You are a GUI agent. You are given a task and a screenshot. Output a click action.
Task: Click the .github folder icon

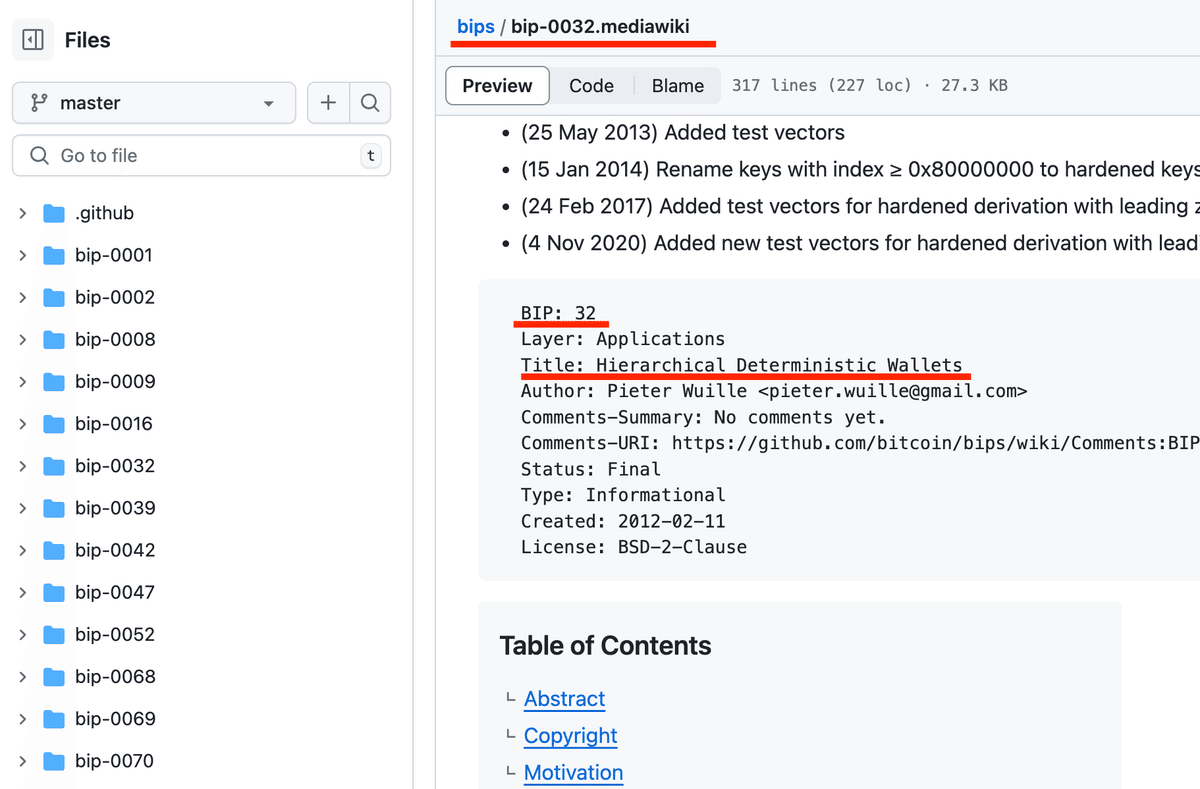click(x=54, y=213)
